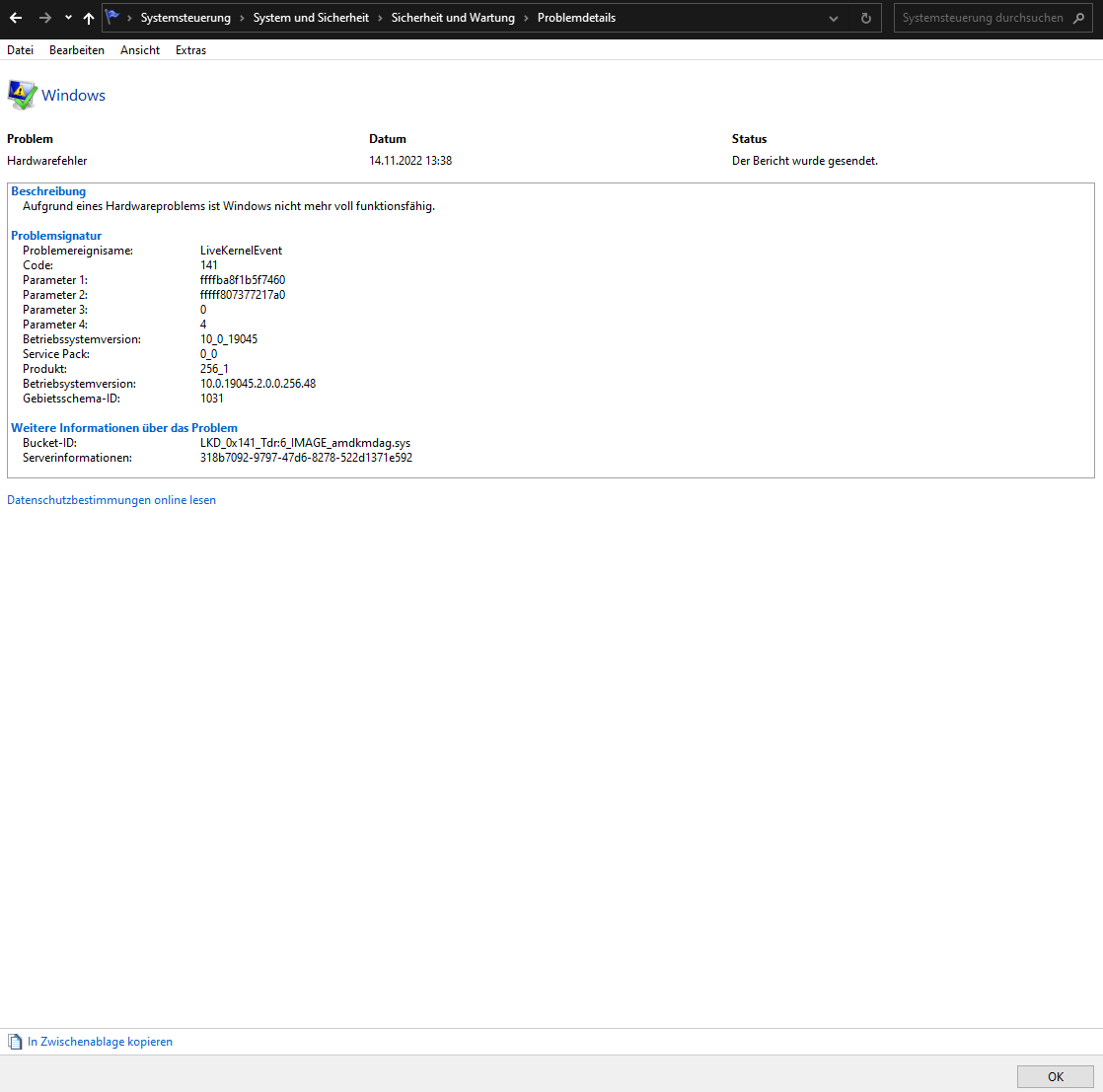Select Parameter 1 value ffffba8f1b5f7460
This screenshot has height=1092, width=1103.
pyautogui.click(x=243, y=280)
